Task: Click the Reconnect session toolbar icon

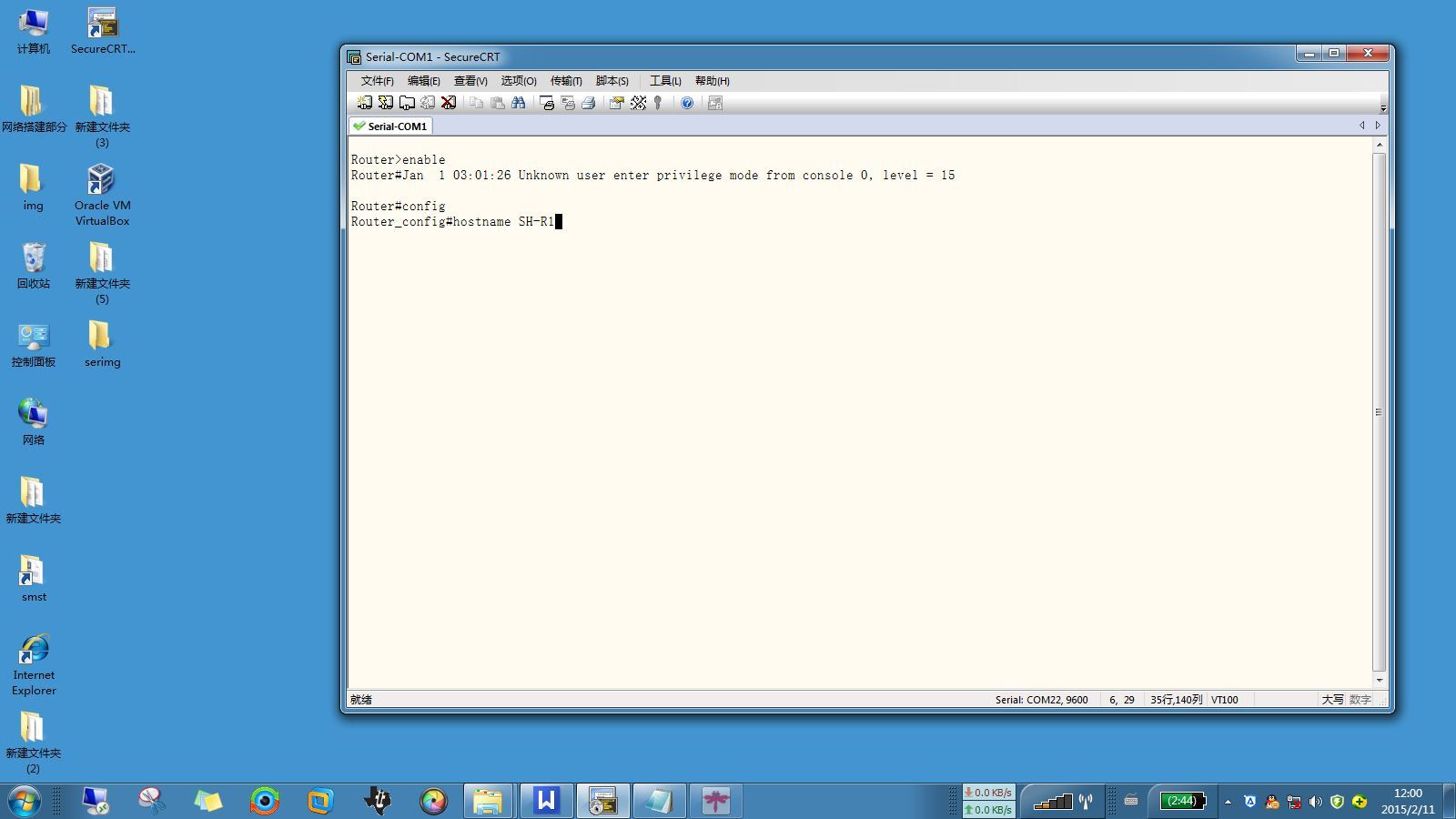Action: click(428, 103)
